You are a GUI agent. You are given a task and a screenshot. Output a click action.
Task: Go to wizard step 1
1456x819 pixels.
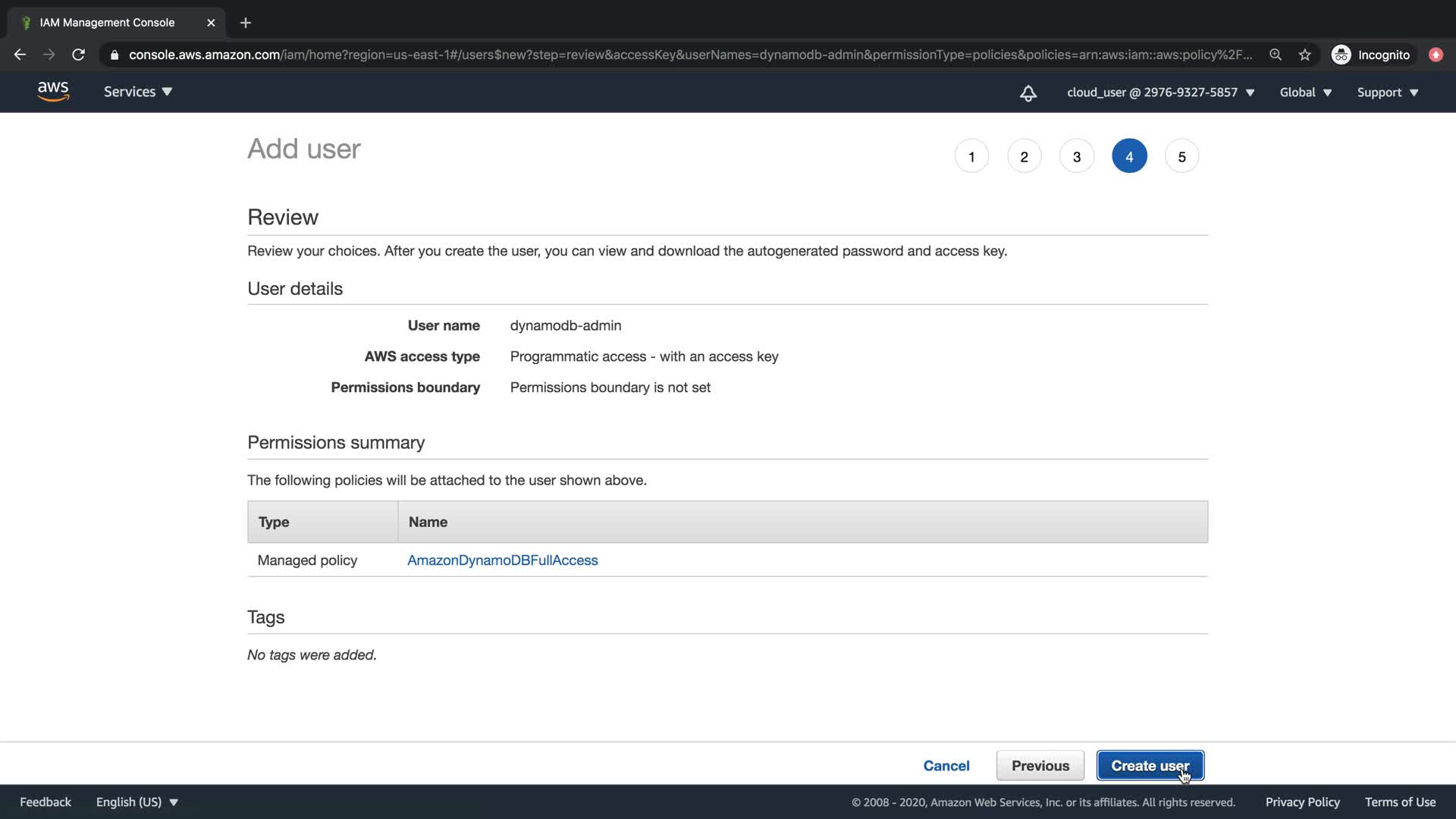[x=971, y=156]
